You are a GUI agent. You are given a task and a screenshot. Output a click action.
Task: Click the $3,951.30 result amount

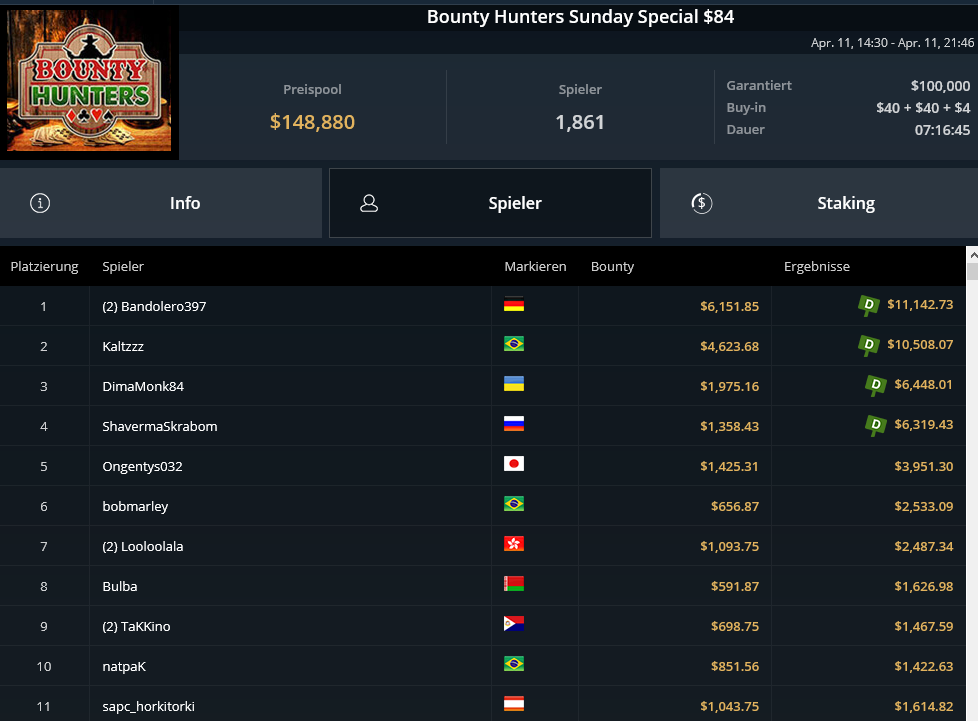point(924,466)
